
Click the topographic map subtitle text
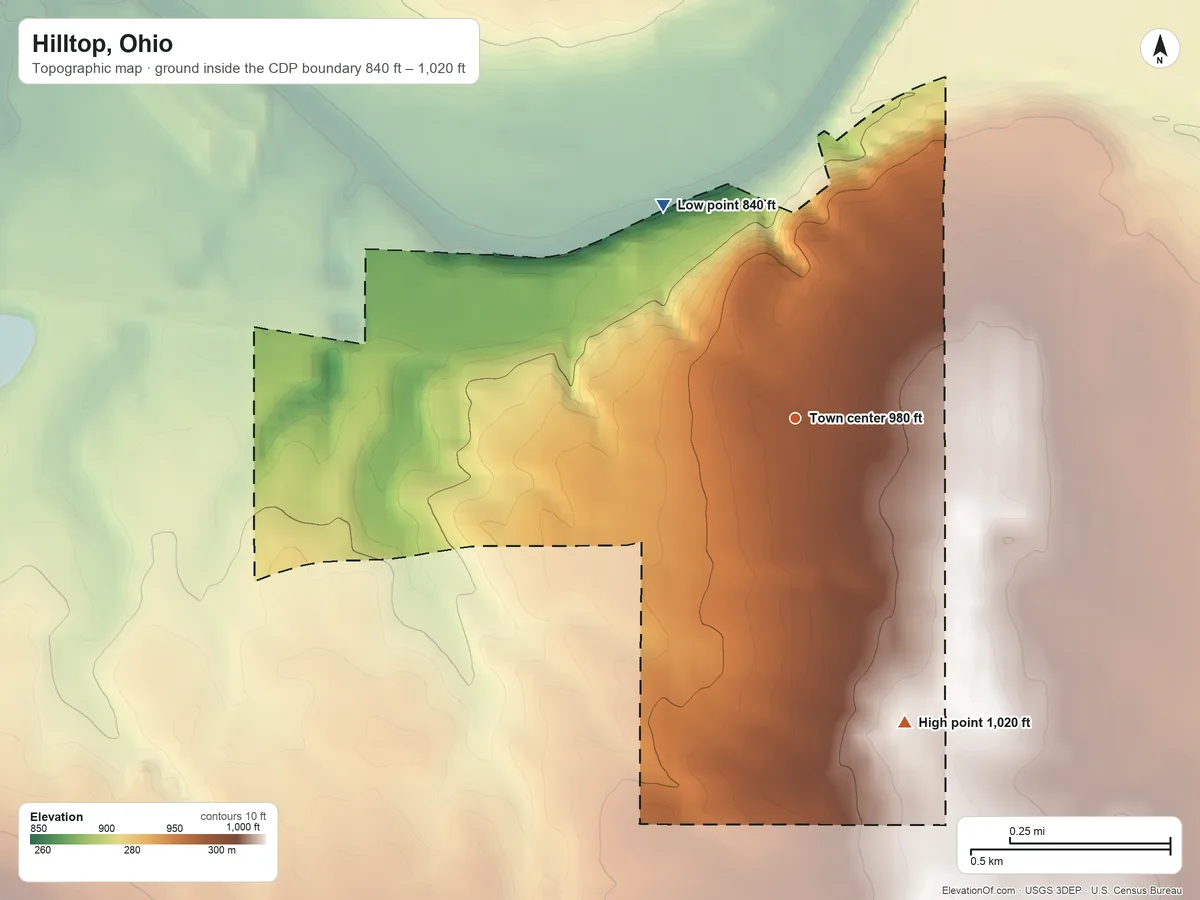(249, 71)
